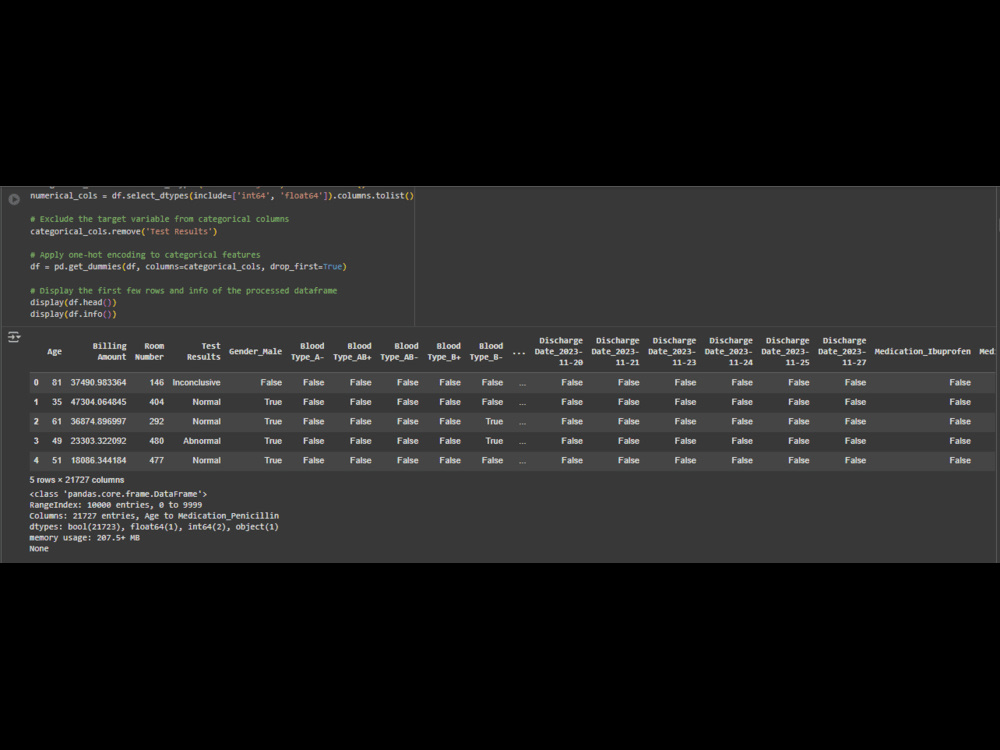
Task: Click the age value 81 cell
Action: (57, 383)
